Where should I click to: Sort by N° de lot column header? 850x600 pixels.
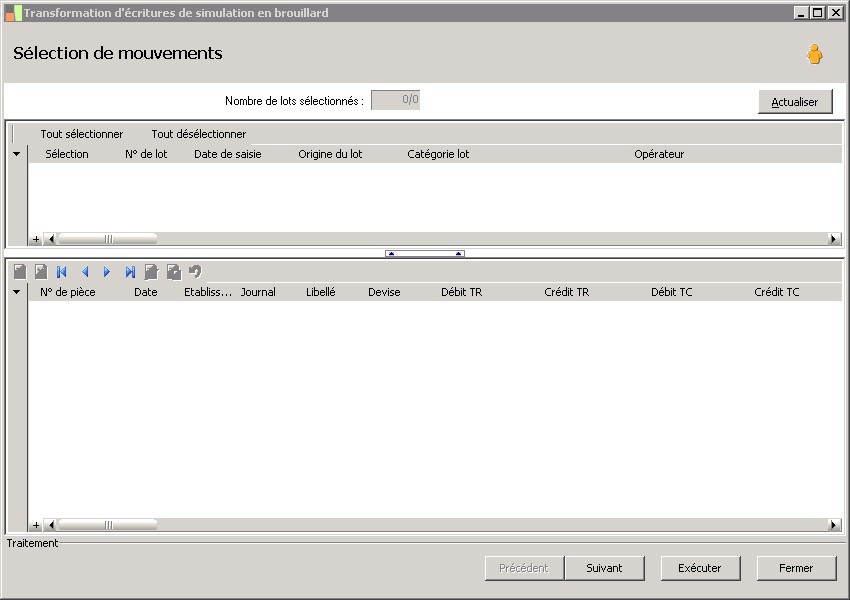[x=146, y=154]
